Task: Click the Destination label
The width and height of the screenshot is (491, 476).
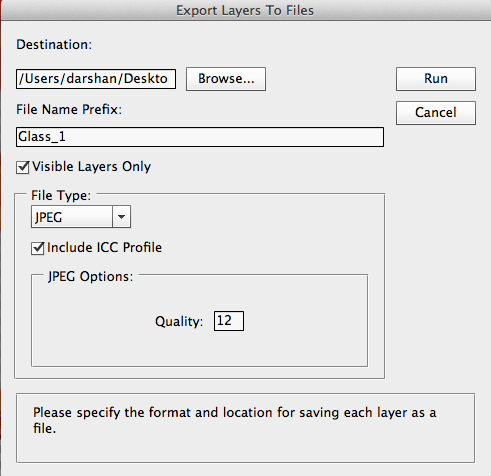Action: point(54,44)
